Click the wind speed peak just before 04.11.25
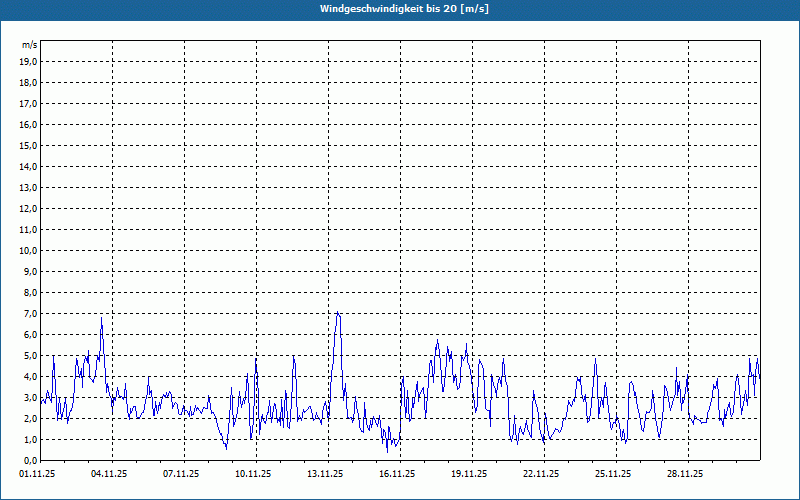800x500 pixels. (x=102, y=319)
